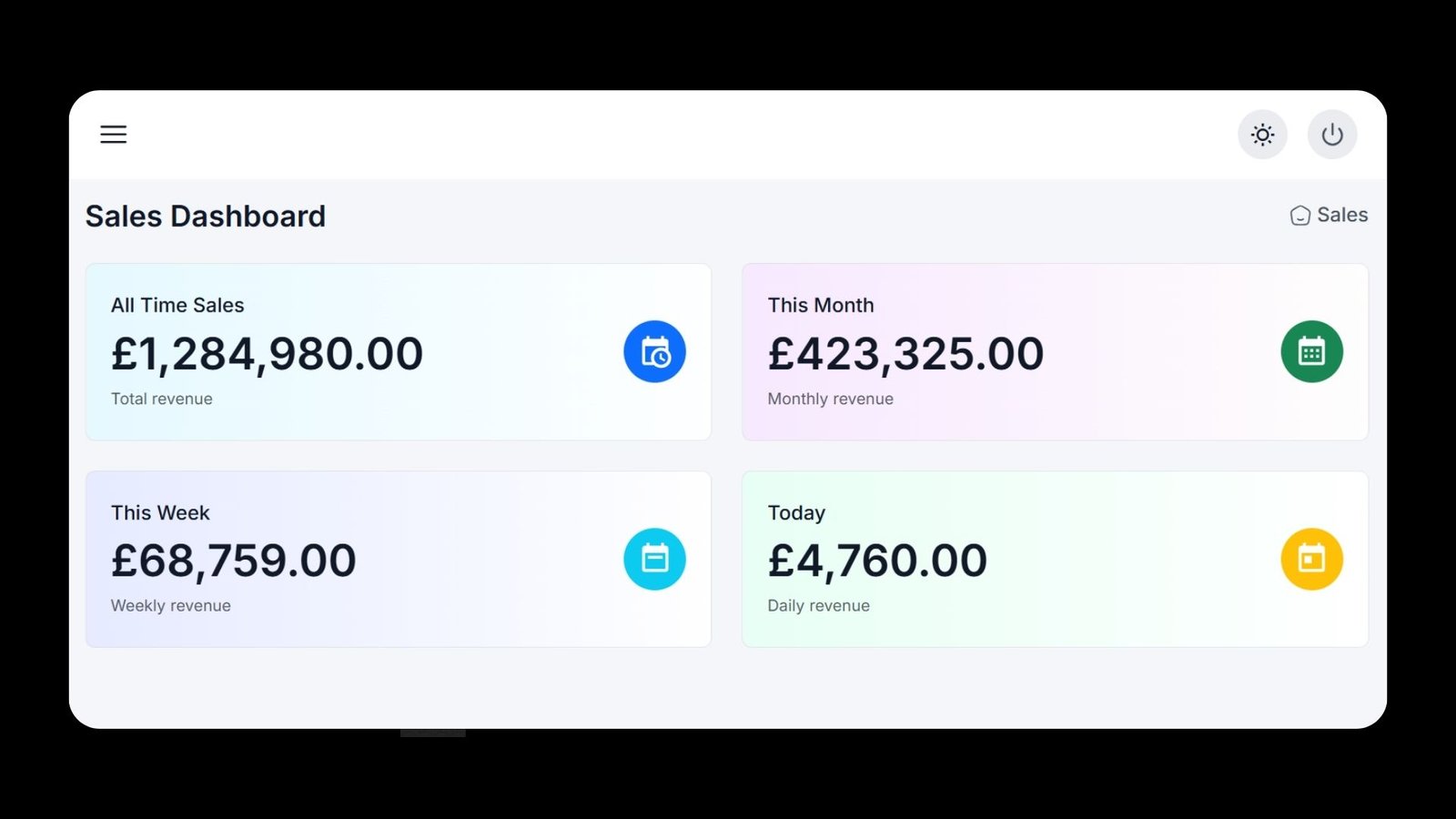This screenshot has width=1456, height=819.
Task: Click the yellow calendar Today icon
Action: point(1311,559)
